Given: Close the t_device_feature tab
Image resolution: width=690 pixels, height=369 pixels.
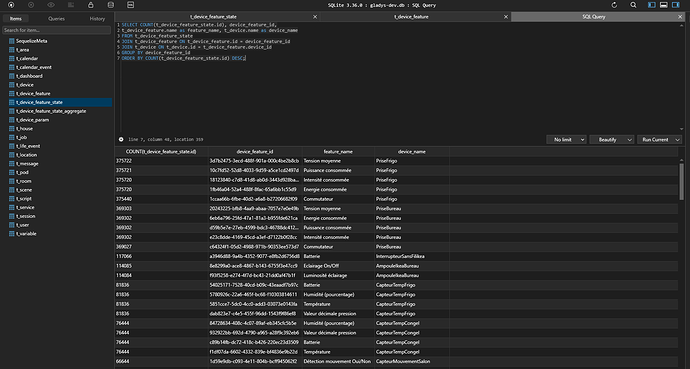Looking at the screenshot, I should (x=506, y=17).
